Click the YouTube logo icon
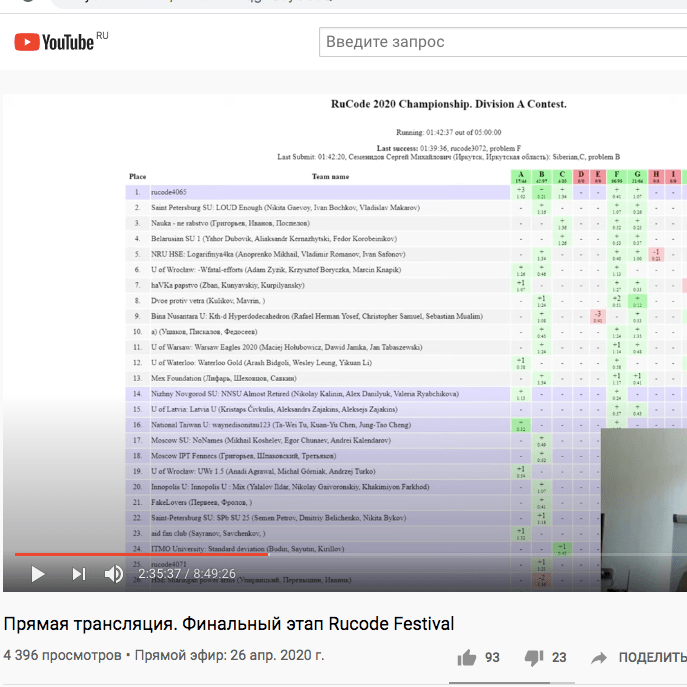 tap(27, 42)
